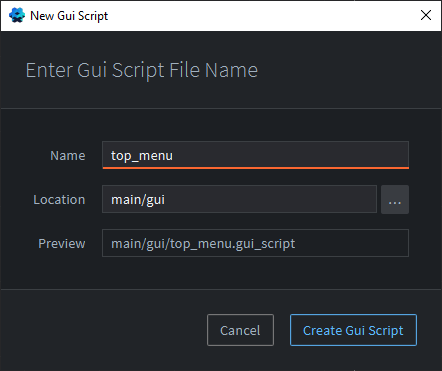Click the 'top_menu' text in Name field

coord(142,156)
